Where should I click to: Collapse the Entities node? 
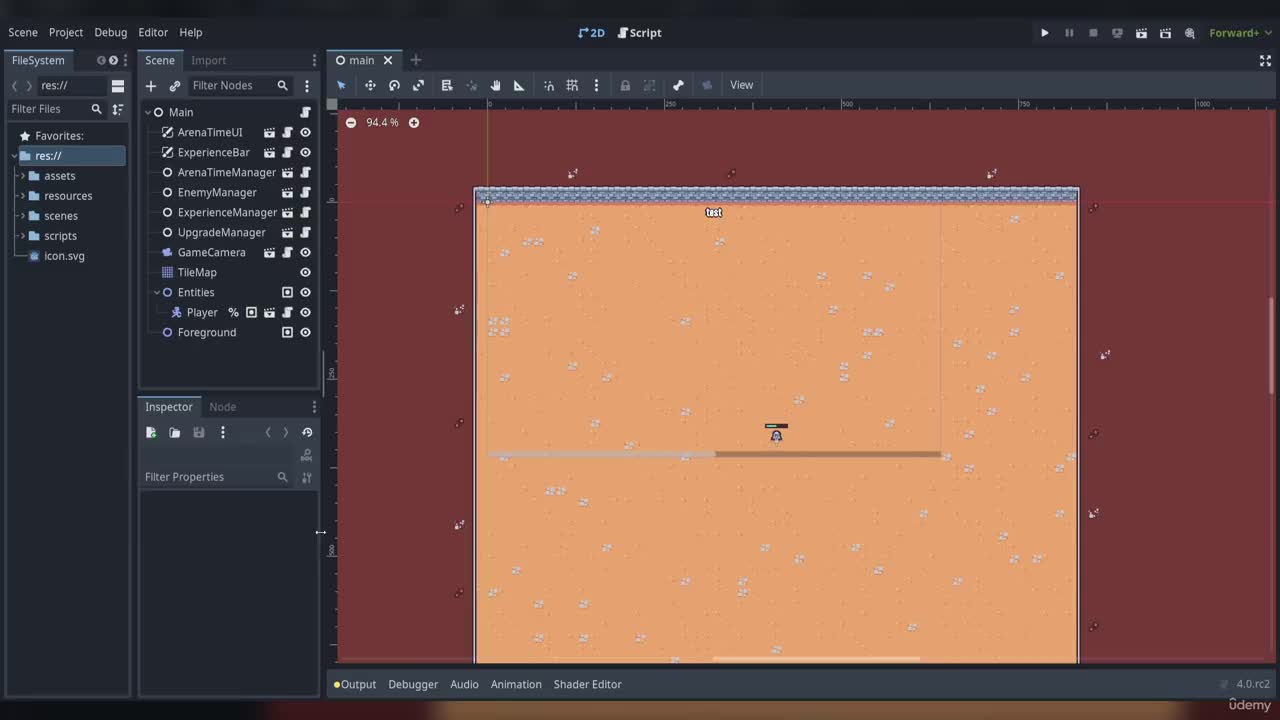[x=157, y=292]
